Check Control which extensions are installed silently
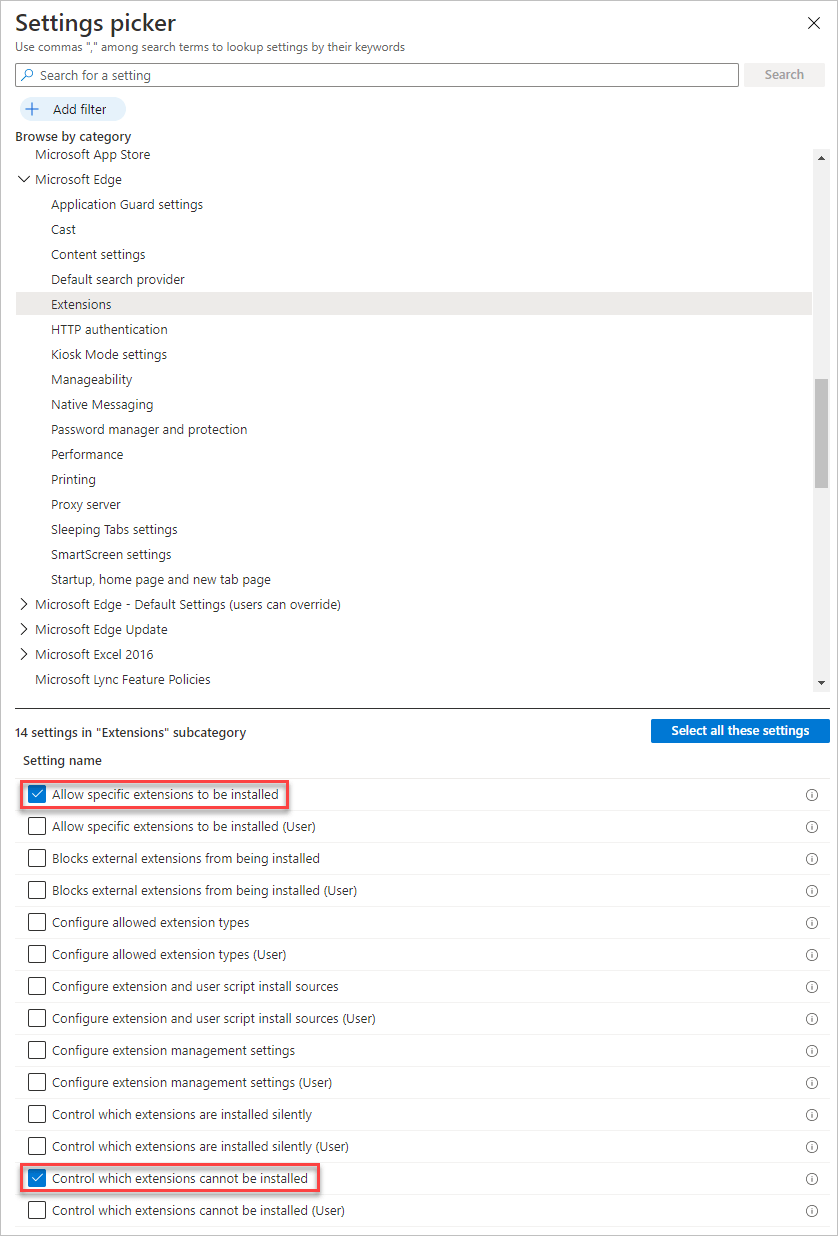838x1236 pixels. click(x=37, y=1114)
